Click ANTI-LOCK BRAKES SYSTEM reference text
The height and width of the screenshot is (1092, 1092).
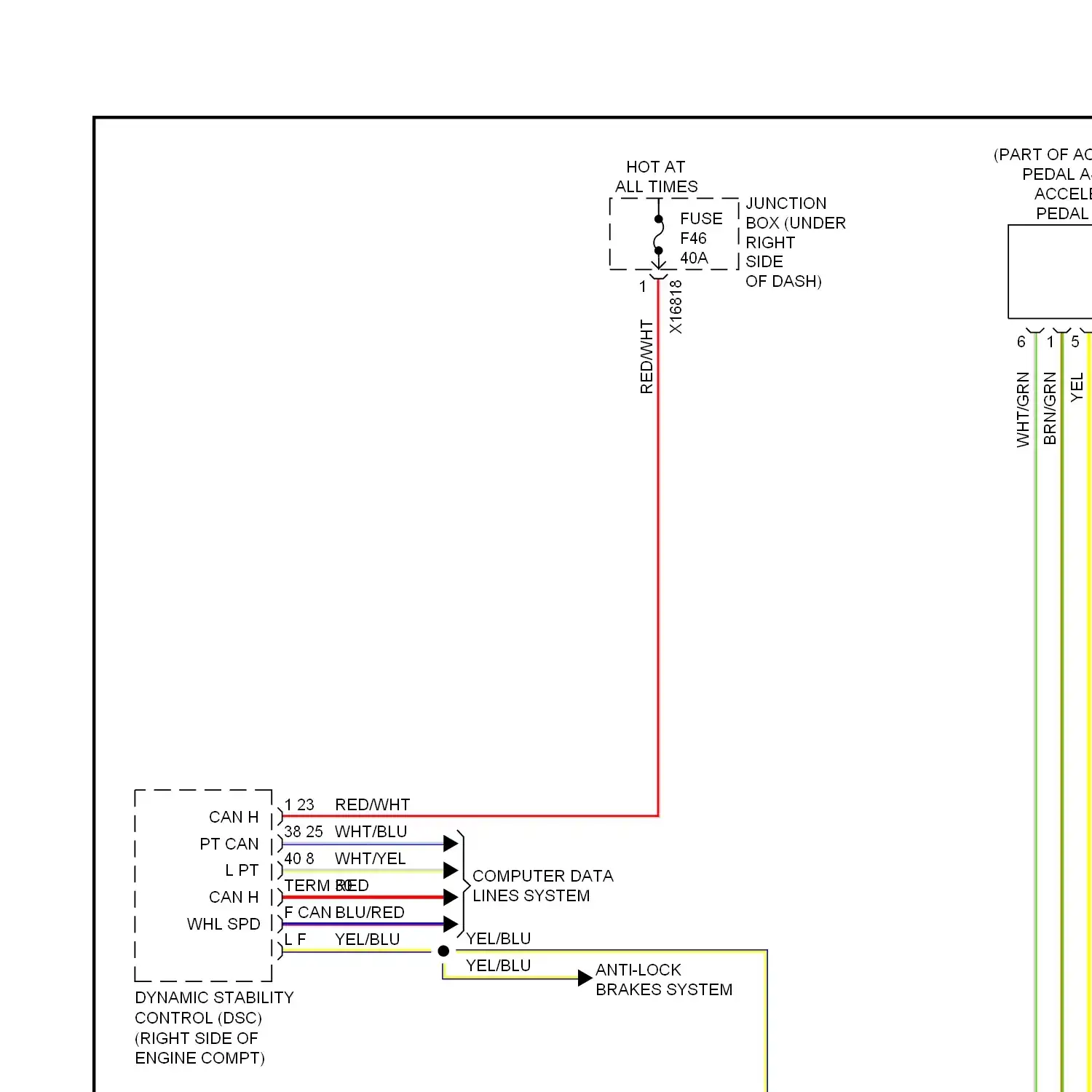coord(664,979)
